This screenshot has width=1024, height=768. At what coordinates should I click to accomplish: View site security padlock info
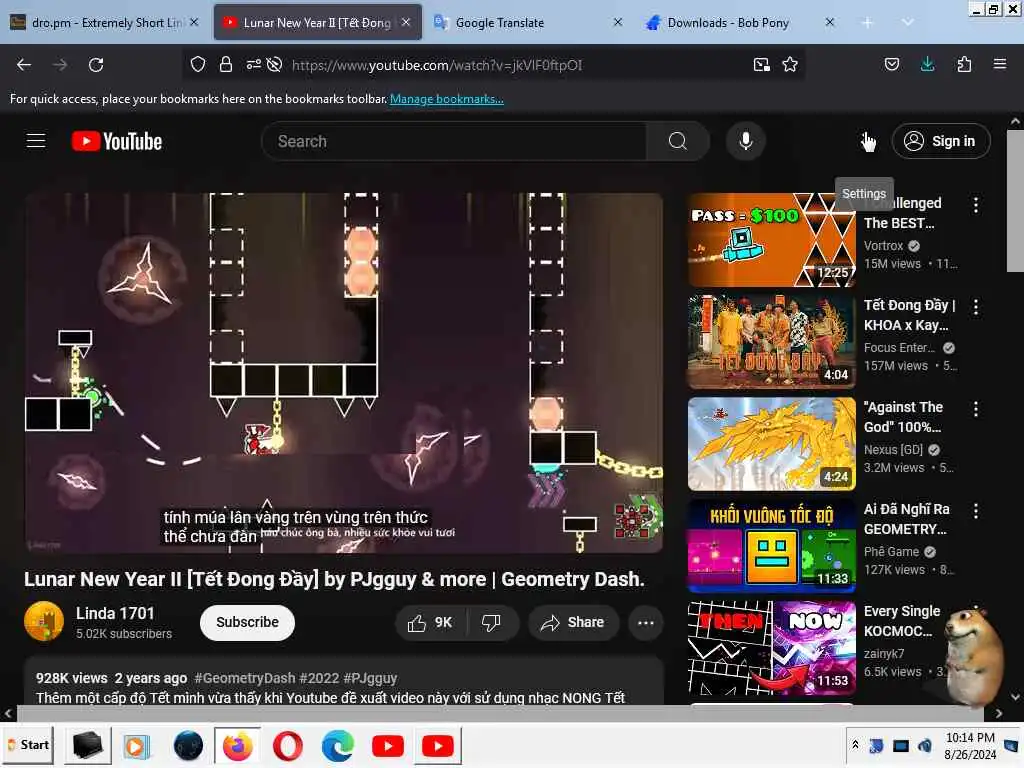pyautogui.click(x=226, y=64)
